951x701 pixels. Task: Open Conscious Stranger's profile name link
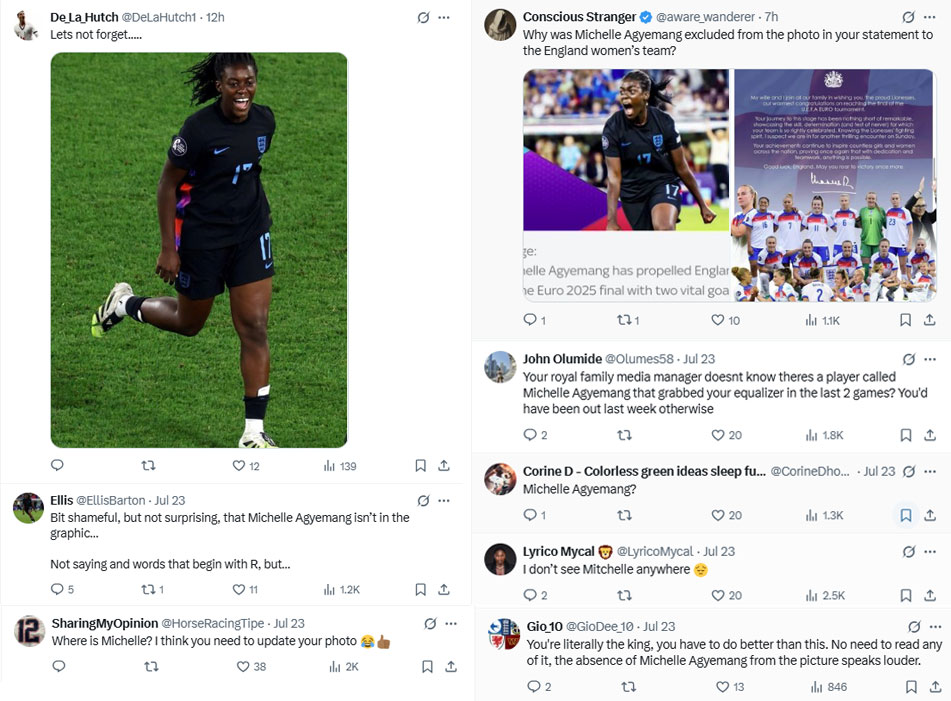(579, 17)
